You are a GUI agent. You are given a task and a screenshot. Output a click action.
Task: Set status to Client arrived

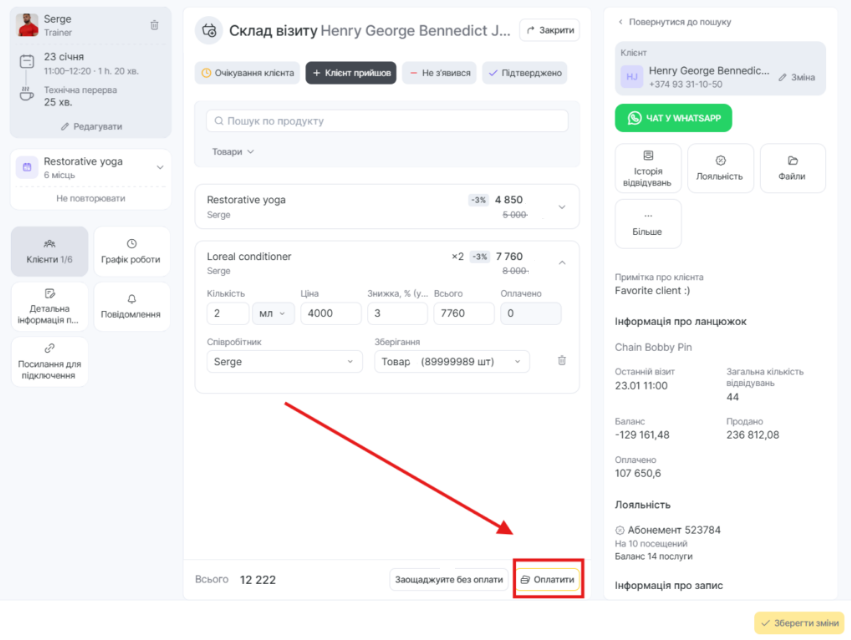point(350,73)
